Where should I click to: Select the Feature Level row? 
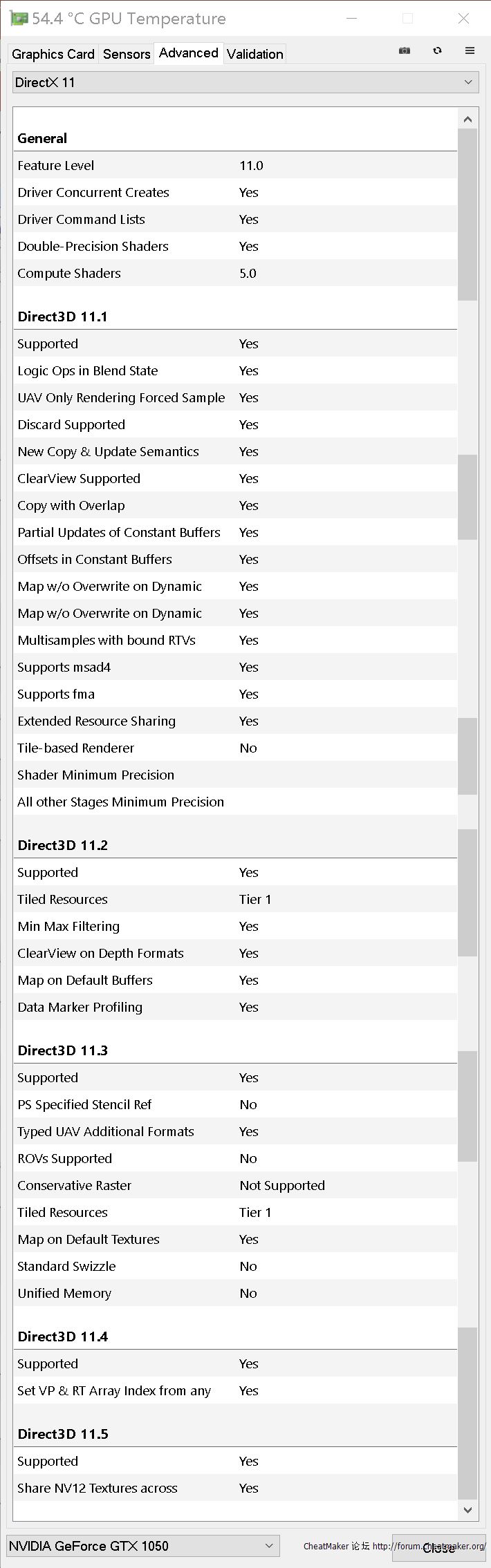(235, 165)
